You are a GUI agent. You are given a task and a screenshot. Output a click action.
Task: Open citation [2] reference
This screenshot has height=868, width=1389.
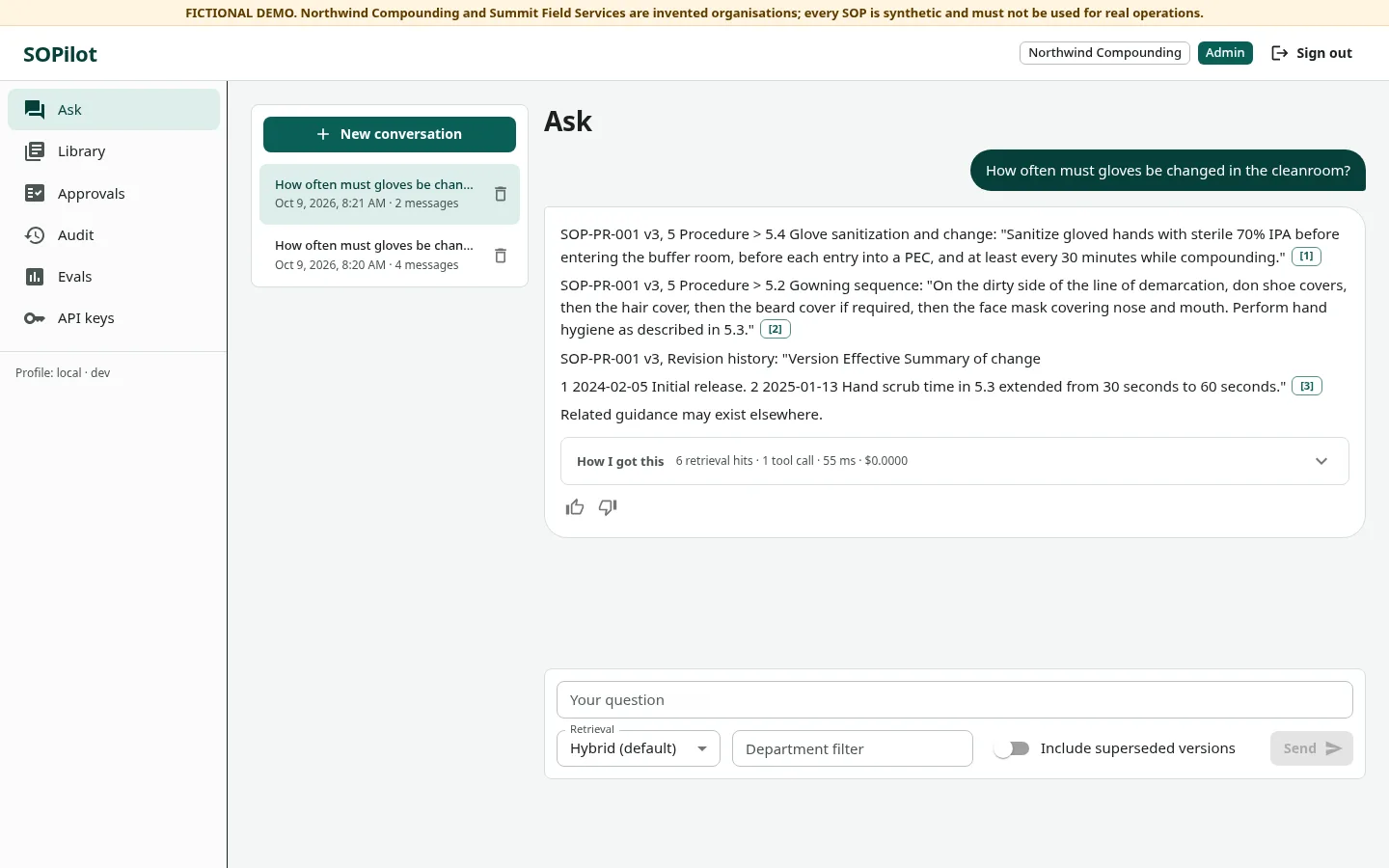[x=776, y=329]
